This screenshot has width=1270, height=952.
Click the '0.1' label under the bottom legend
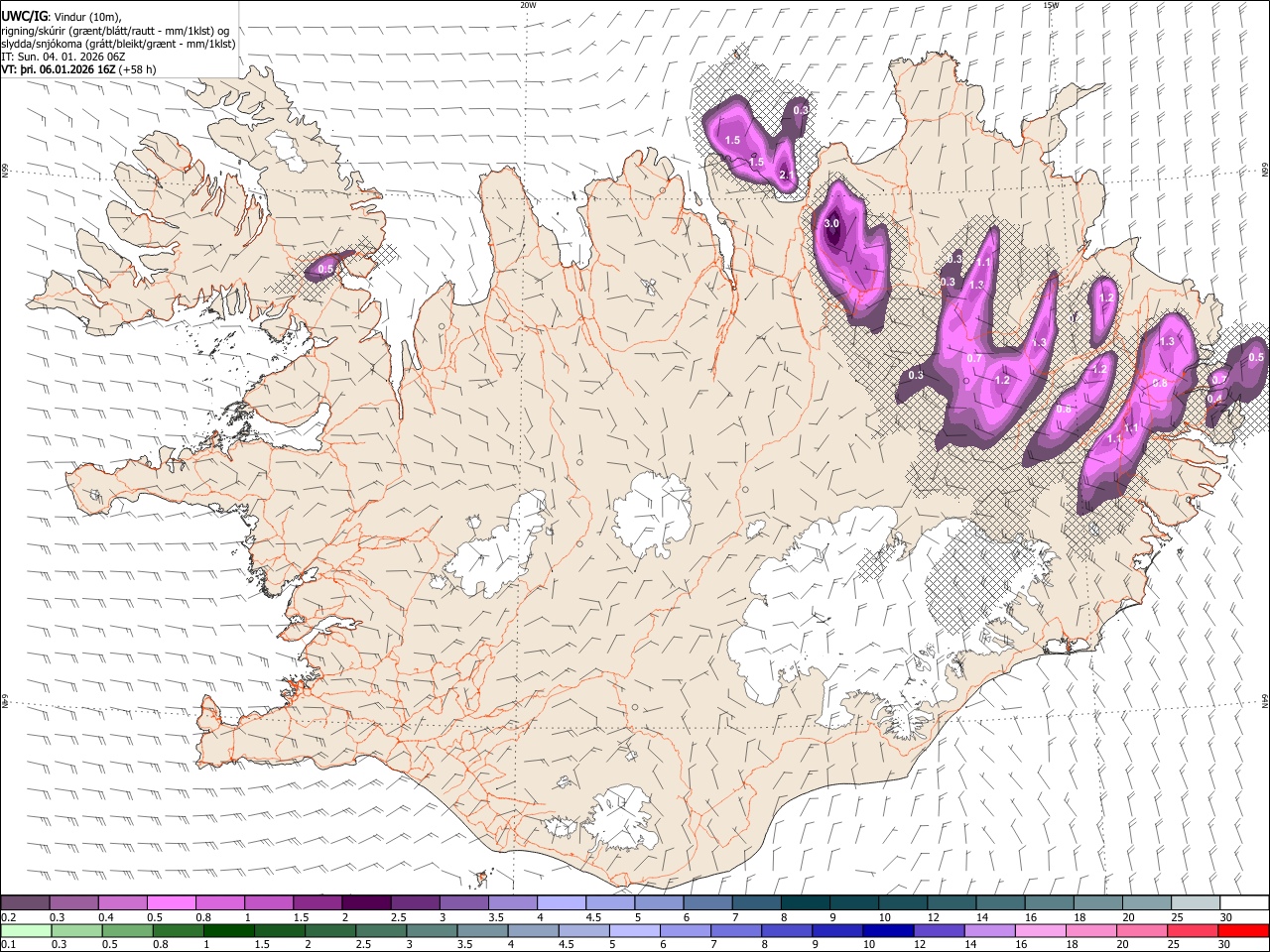(9, 945)
